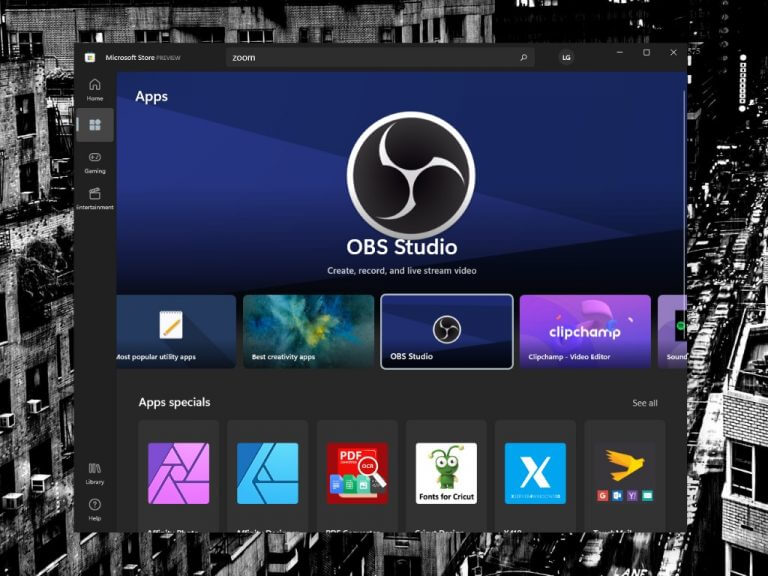Image resolution: width=768 pixels, height=576 pixels.
Task: Open the Entertainment section
Action: pyautogui.click(x=95, y=198)
